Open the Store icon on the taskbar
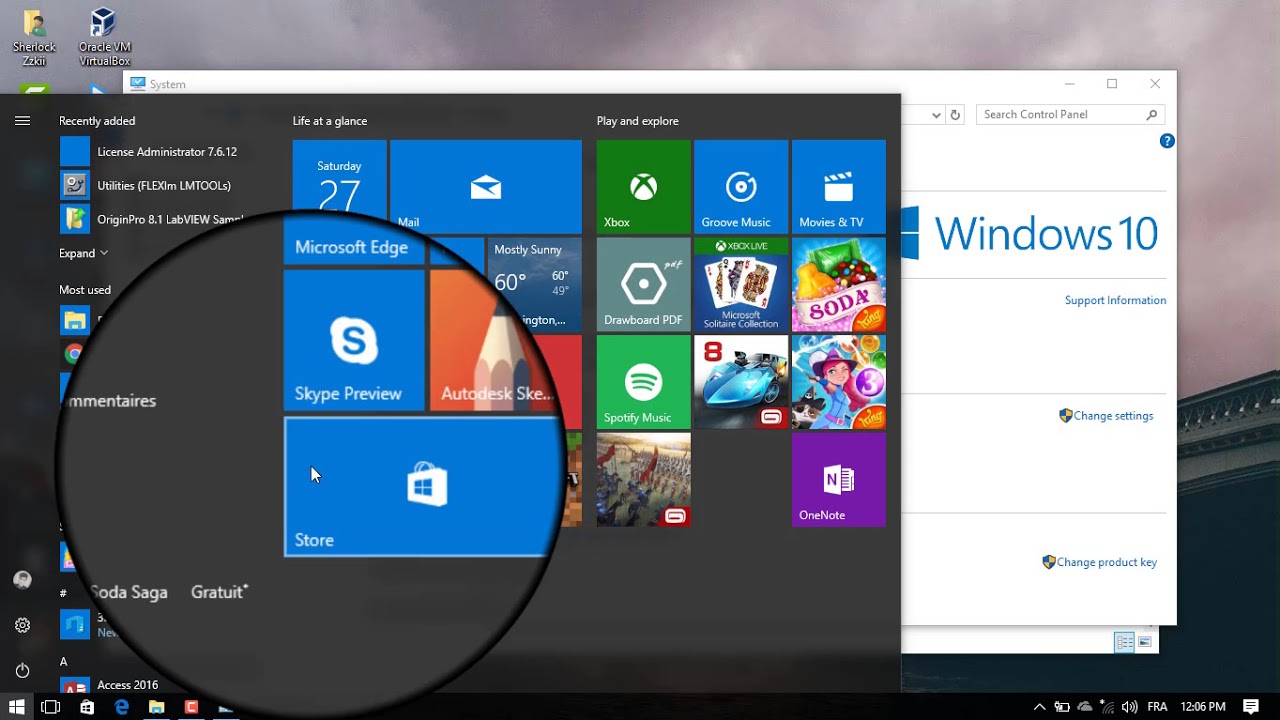The image size is (1280, 720). pyautogui.click(x=87, y=707)
